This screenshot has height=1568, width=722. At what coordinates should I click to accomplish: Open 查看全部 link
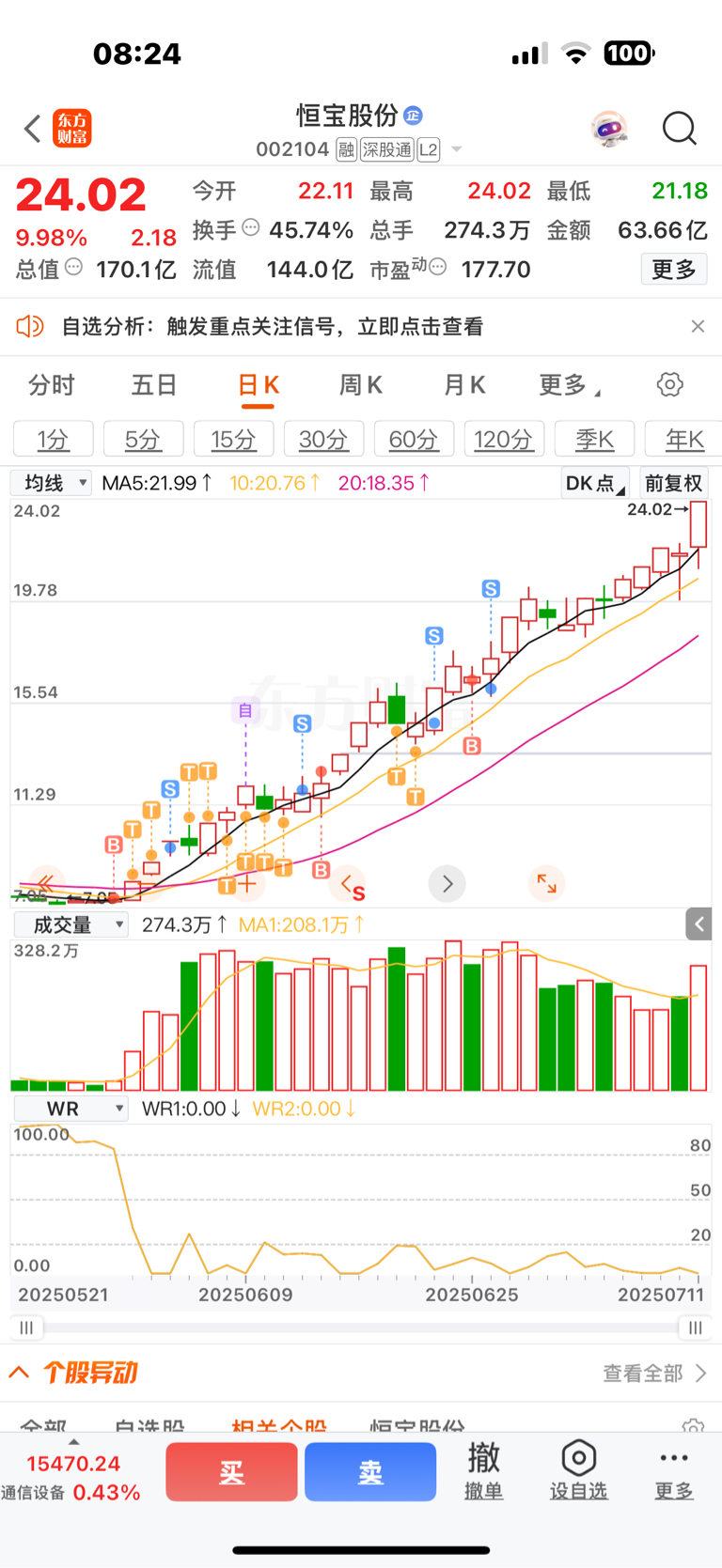click(655, 1374)
